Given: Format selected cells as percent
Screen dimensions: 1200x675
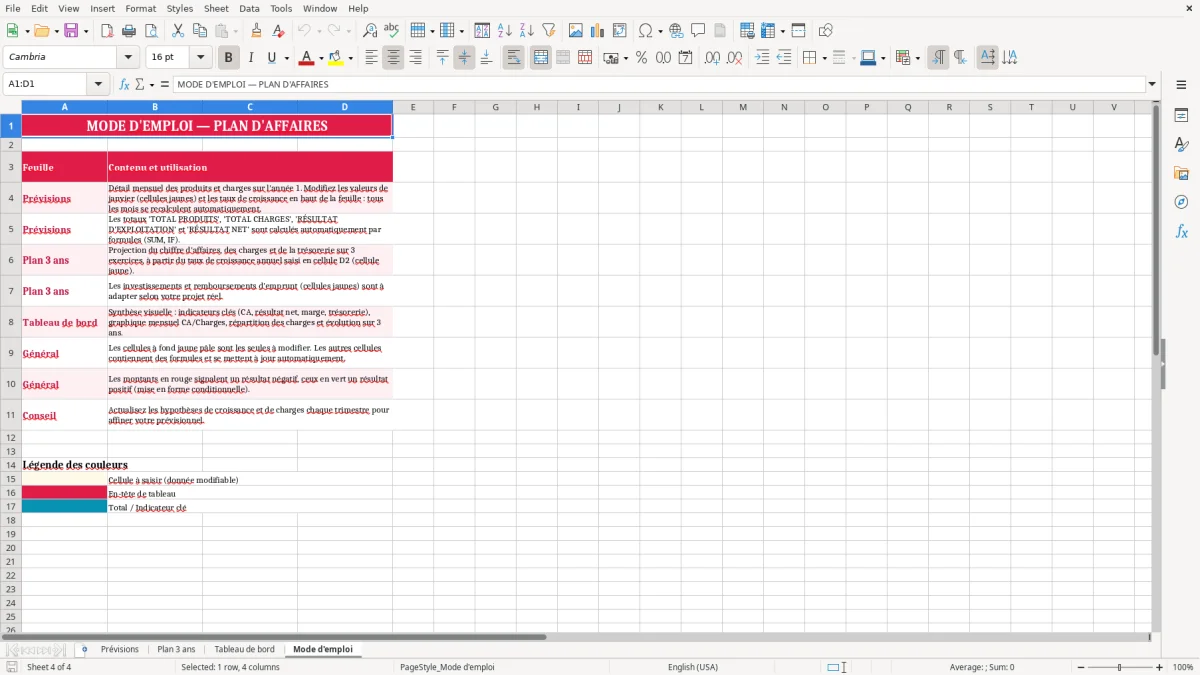Looking at the screenshot, I should tap(641, 58).
